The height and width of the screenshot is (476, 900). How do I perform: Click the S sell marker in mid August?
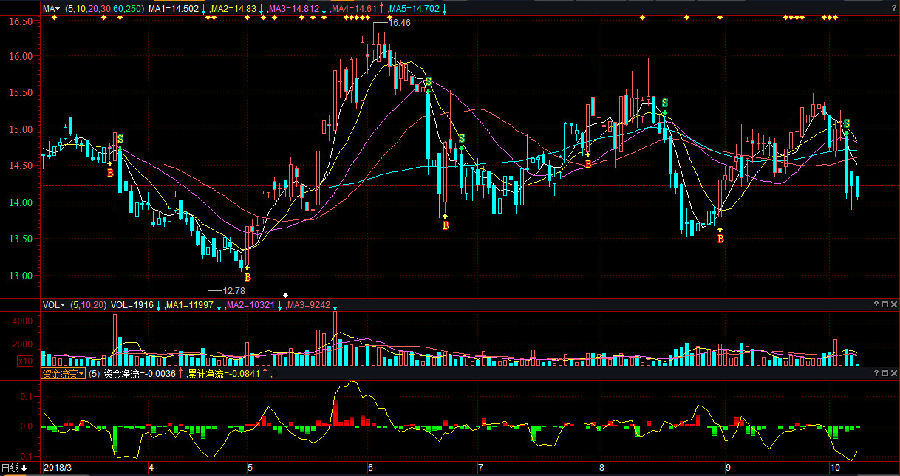tap(665, 103)
